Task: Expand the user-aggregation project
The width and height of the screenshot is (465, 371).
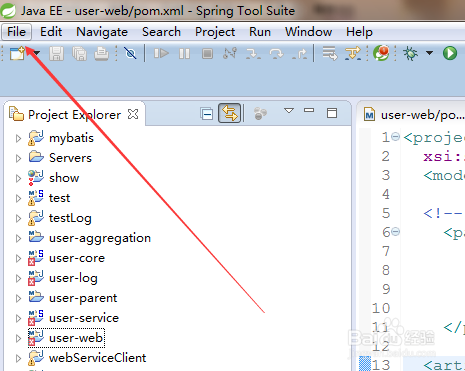Action: tap(18, 238)
